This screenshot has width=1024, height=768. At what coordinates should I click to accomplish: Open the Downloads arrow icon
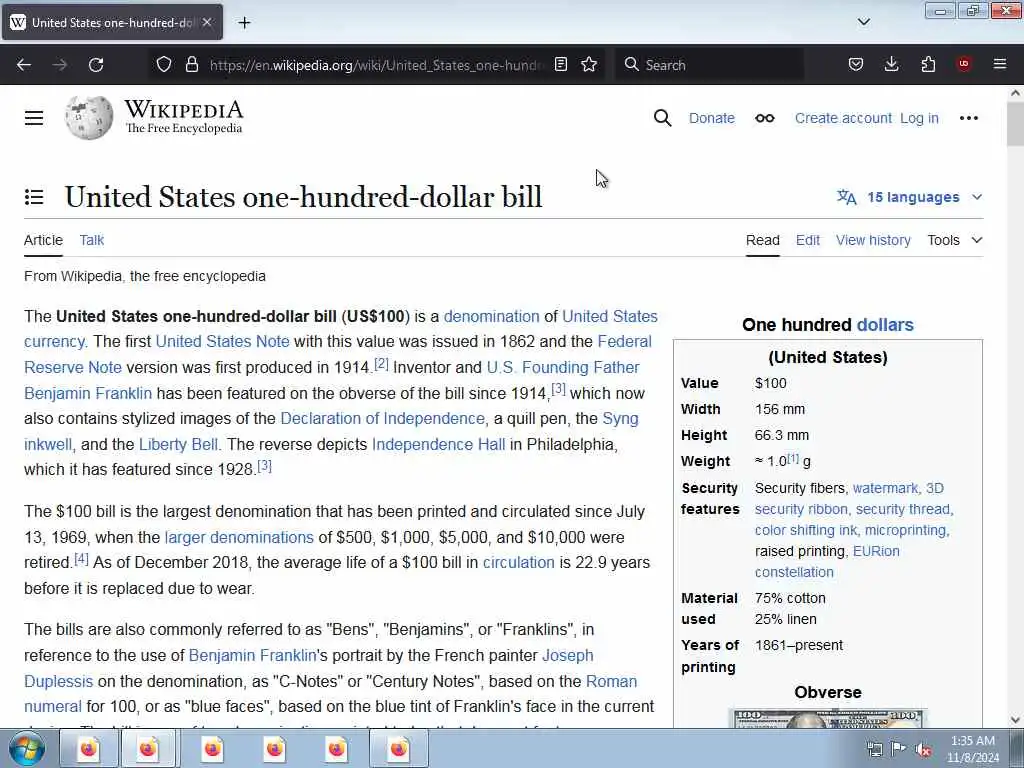click(891, 64)
